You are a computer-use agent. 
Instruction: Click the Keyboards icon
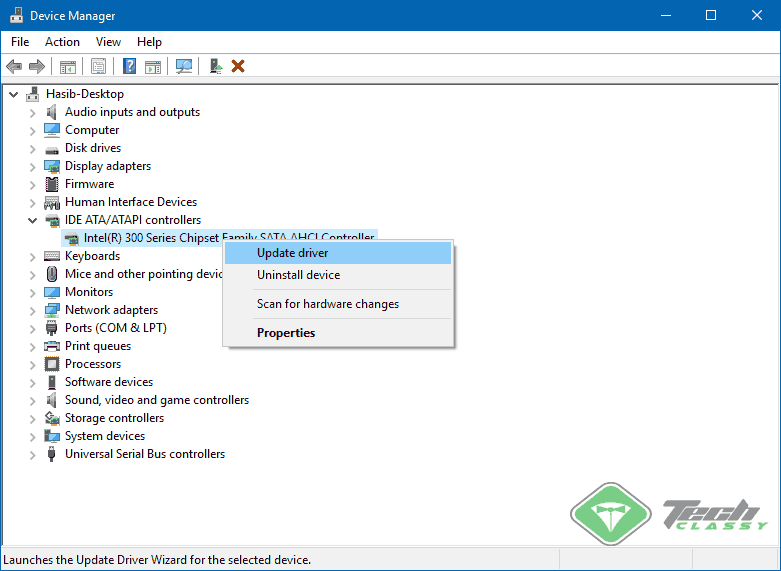[x=52, y=256]
